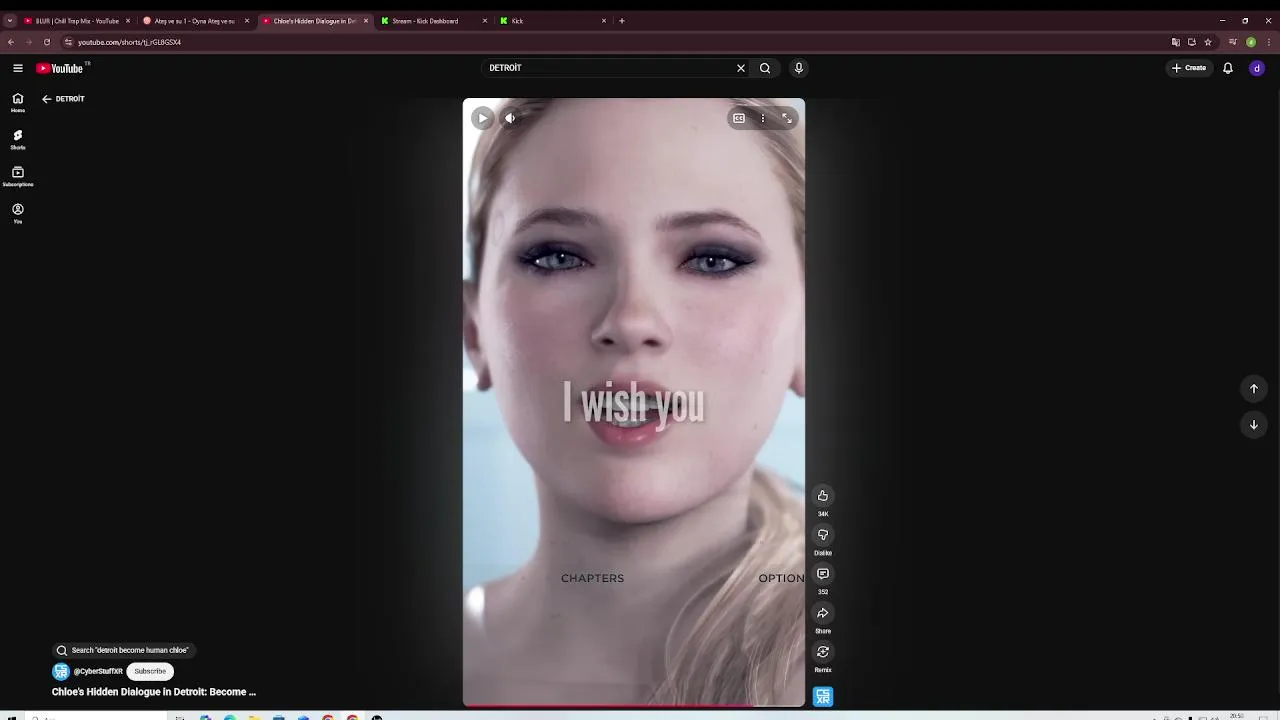The height and width of the screenshot is (720, 1280).
Task: Open the You section in sidebar
Action: (18, 214)
